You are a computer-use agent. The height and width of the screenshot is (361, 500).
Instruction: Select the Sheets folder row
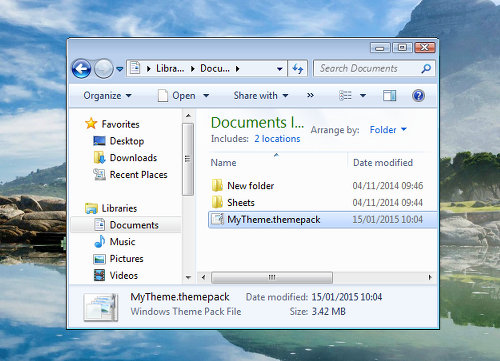(322, 203)
